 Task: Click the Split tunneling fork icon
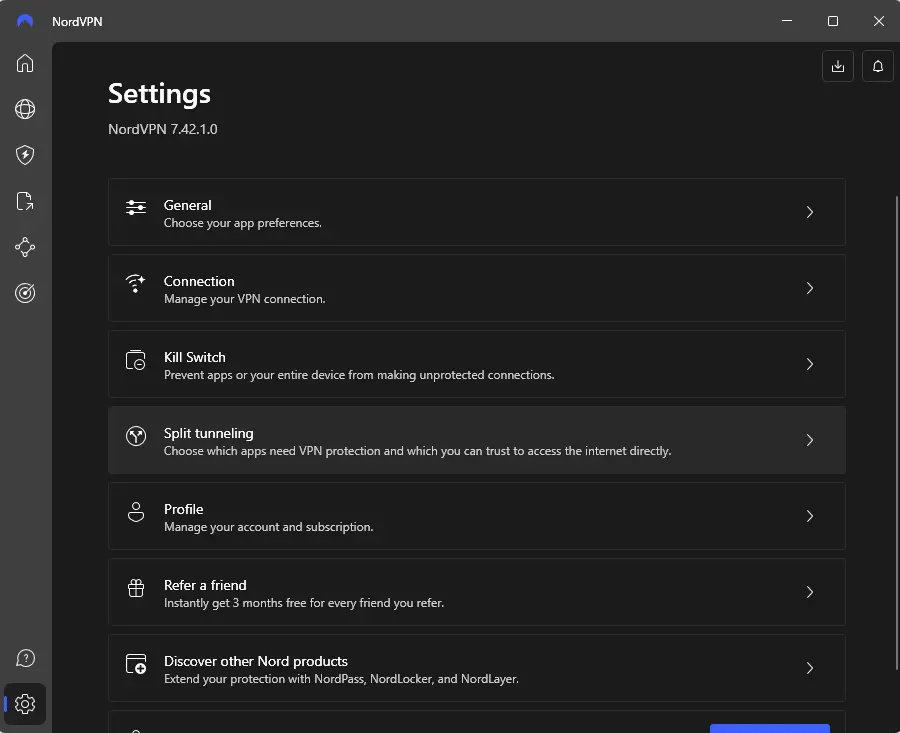(x=136, y=436)
